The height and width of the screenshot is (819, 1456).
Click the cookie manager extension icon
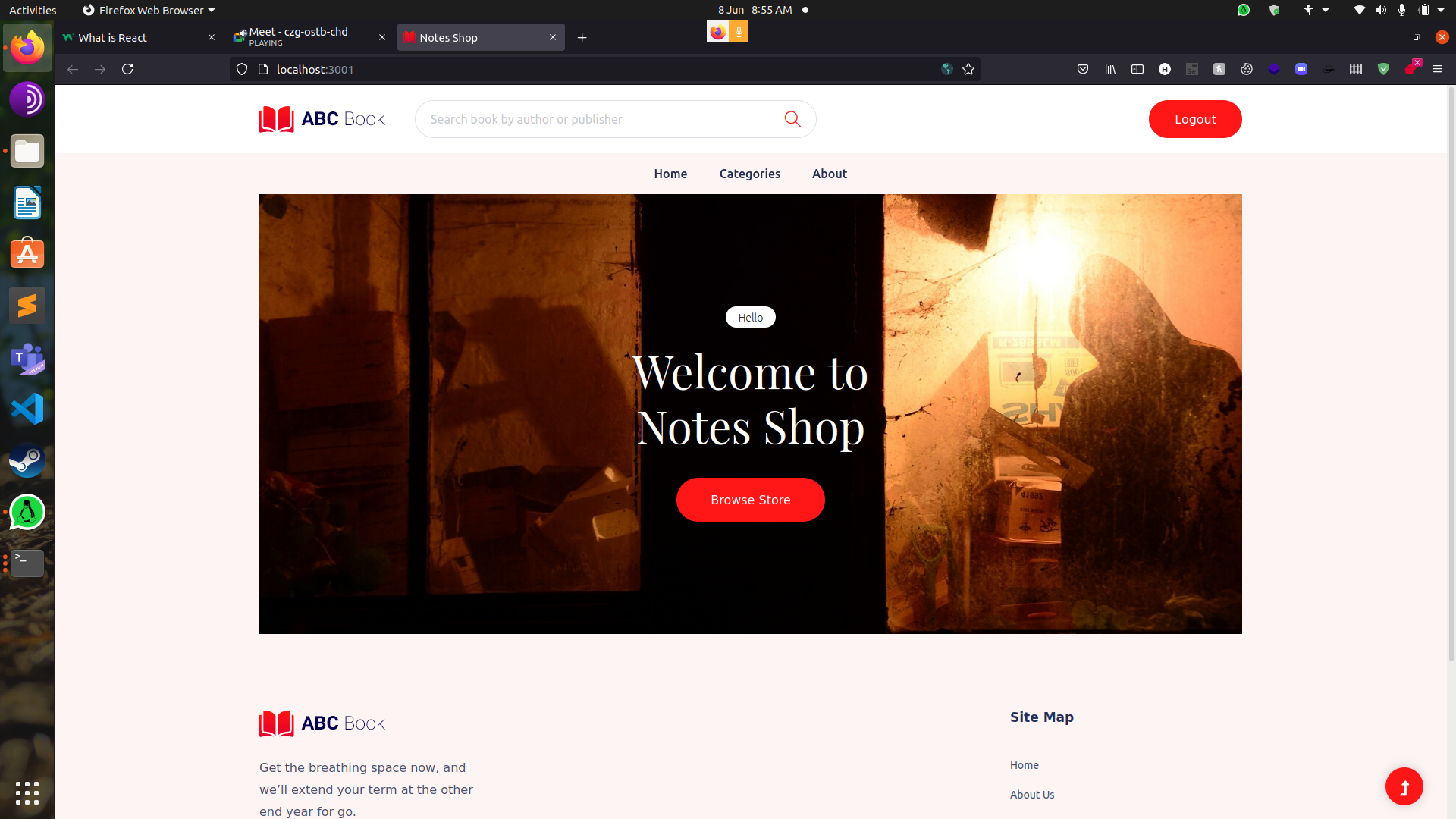click(x=1247, y=69)
